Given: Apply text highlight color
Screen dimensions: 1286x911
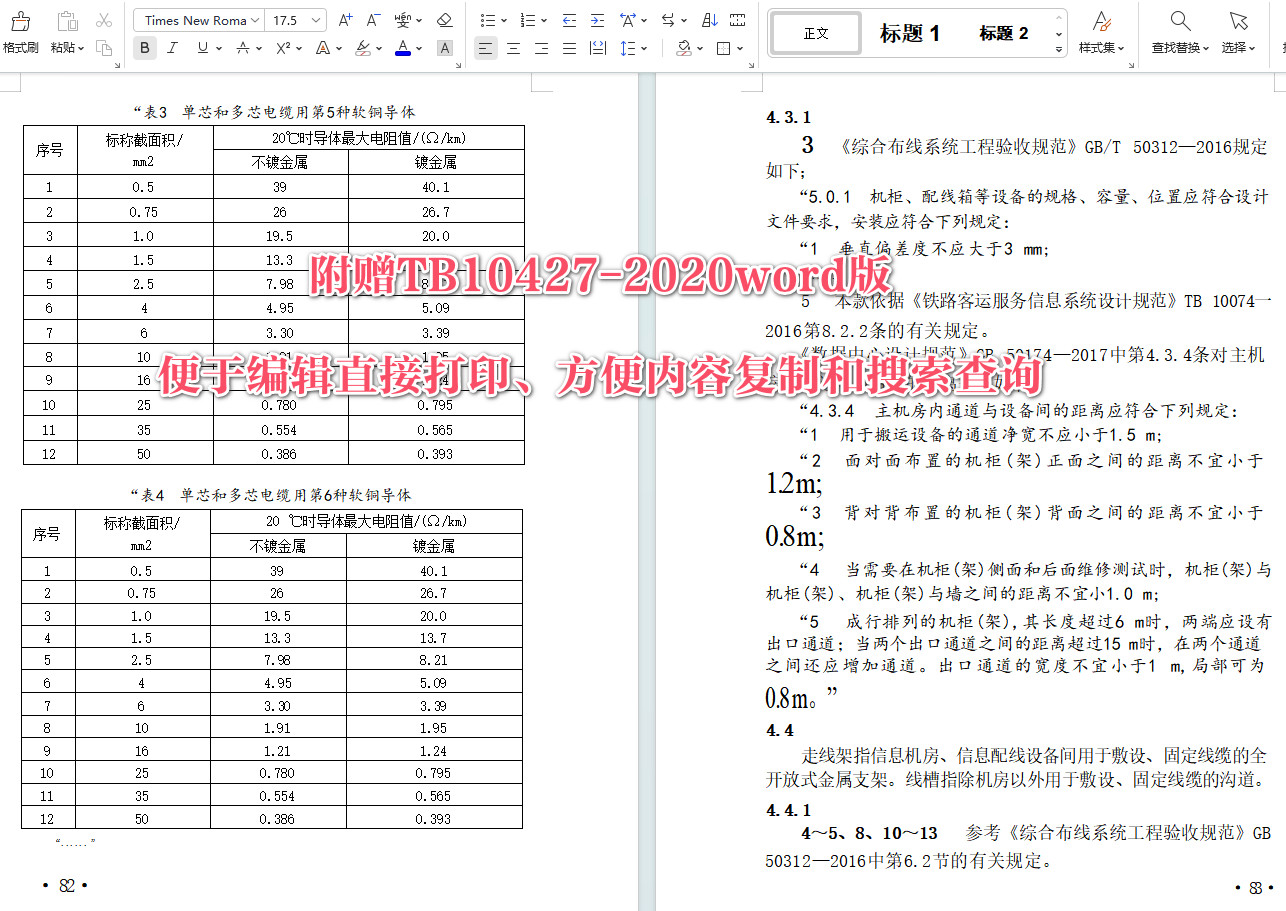Looking at the screenshot, I should click(x=363, y=47).
